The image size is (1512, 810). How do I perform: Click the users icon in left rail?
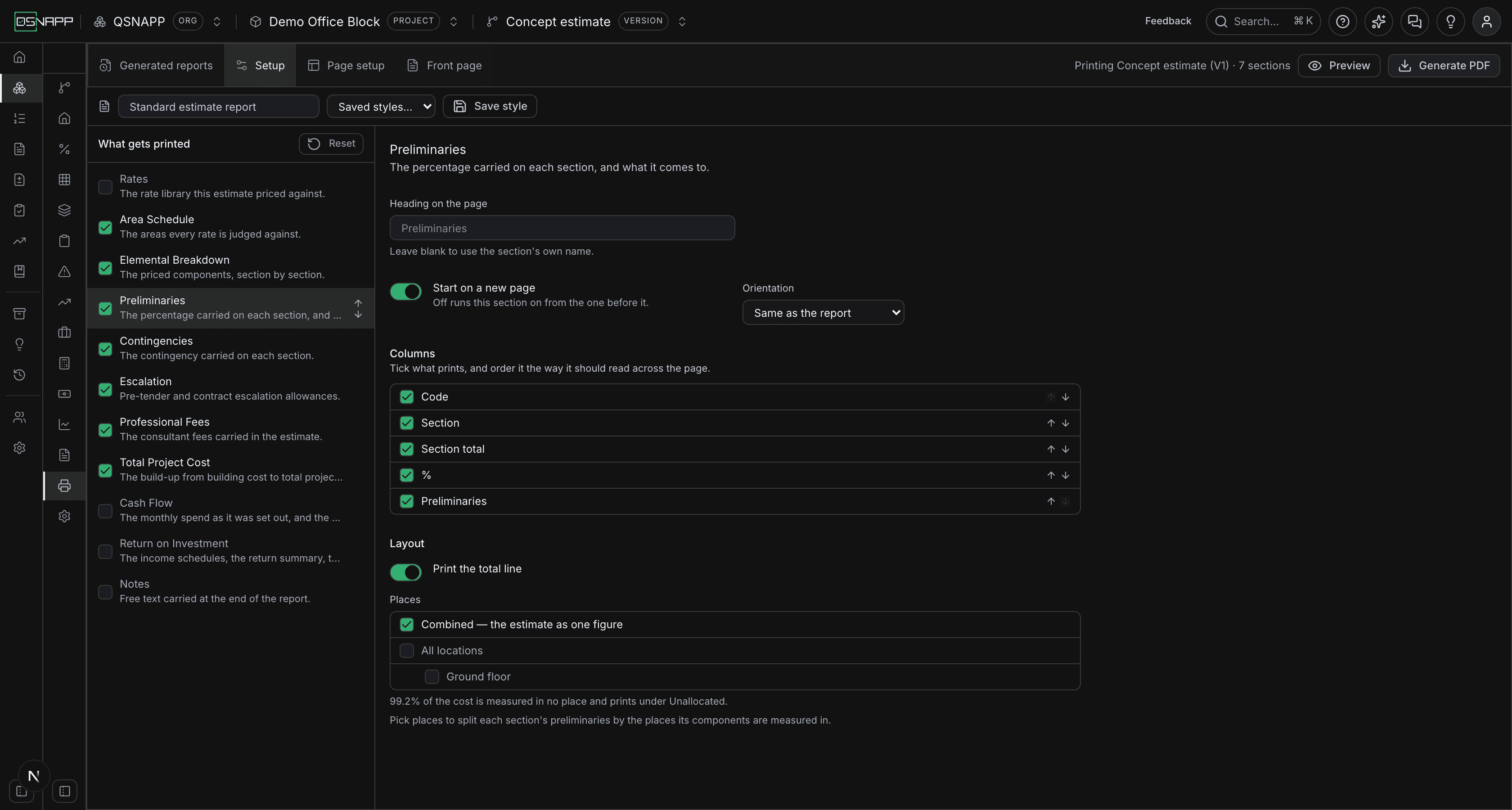[19, 417]
